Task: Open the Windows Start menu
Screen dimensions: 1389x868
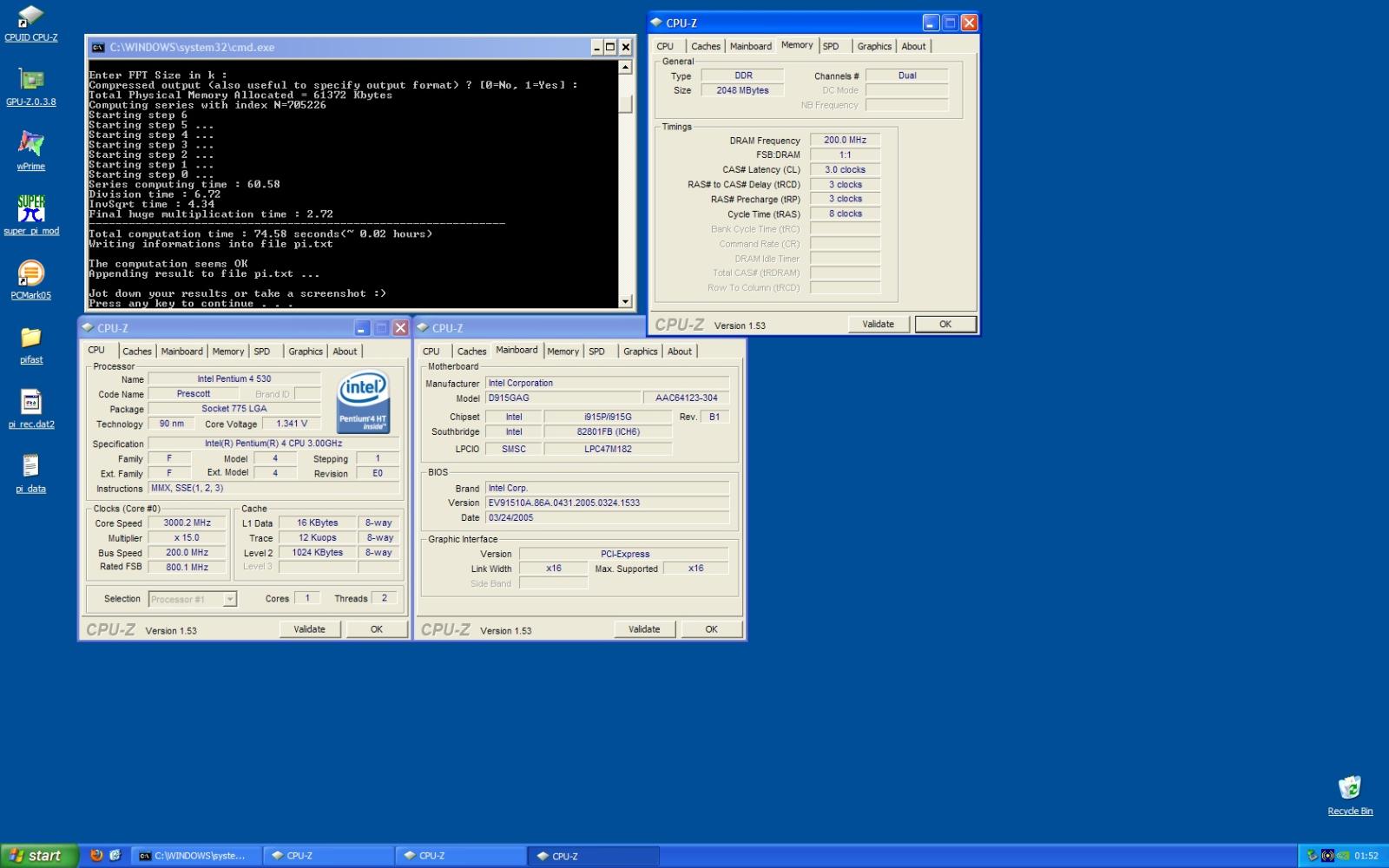Action: [40, 856]
